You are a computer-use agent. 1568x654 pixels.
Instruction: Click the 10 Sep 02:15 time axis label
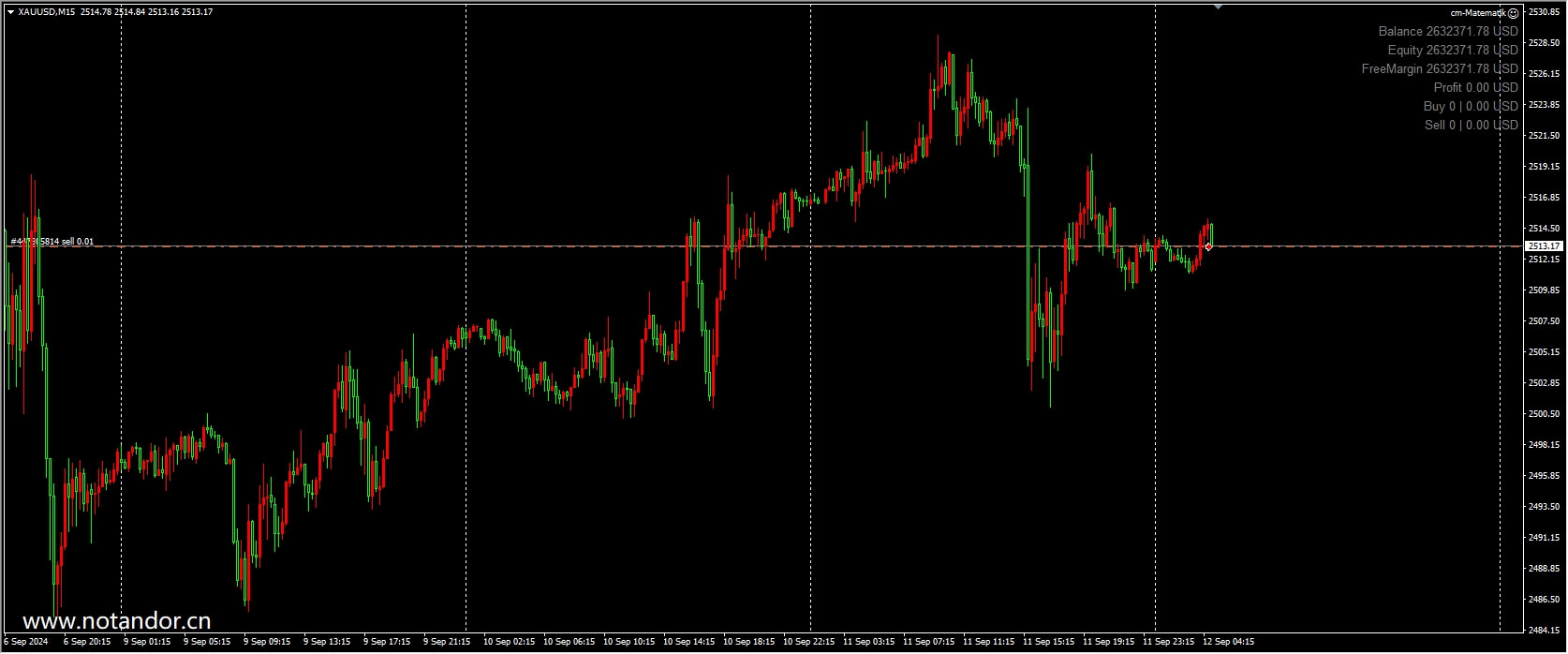click(x=509, y=642)
